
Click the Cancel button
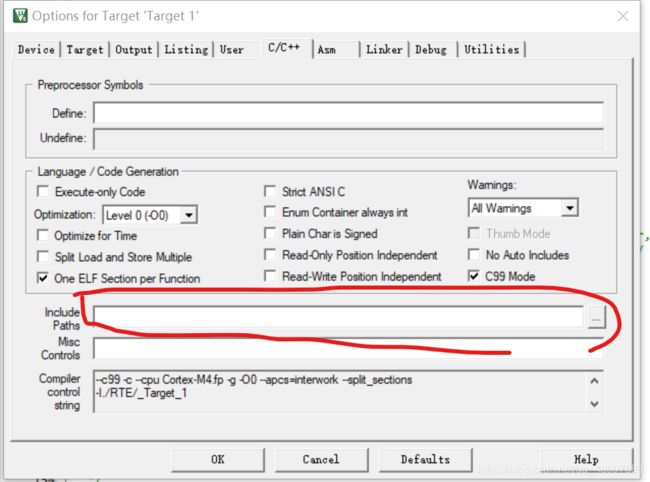tap(321, 460)
